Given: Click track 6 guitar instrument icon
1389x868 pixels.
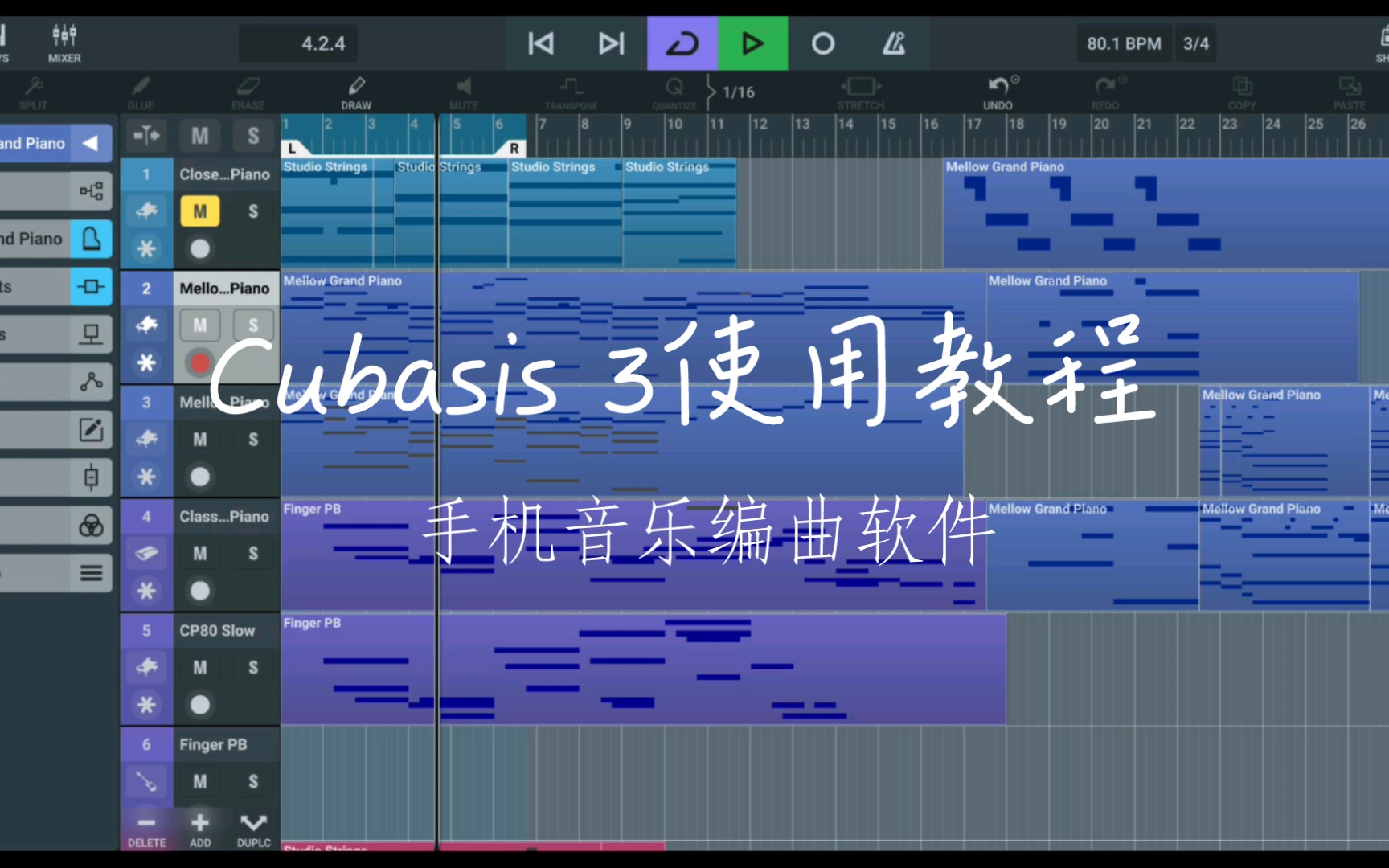Looking at the screenshot, I should (146, 782).
